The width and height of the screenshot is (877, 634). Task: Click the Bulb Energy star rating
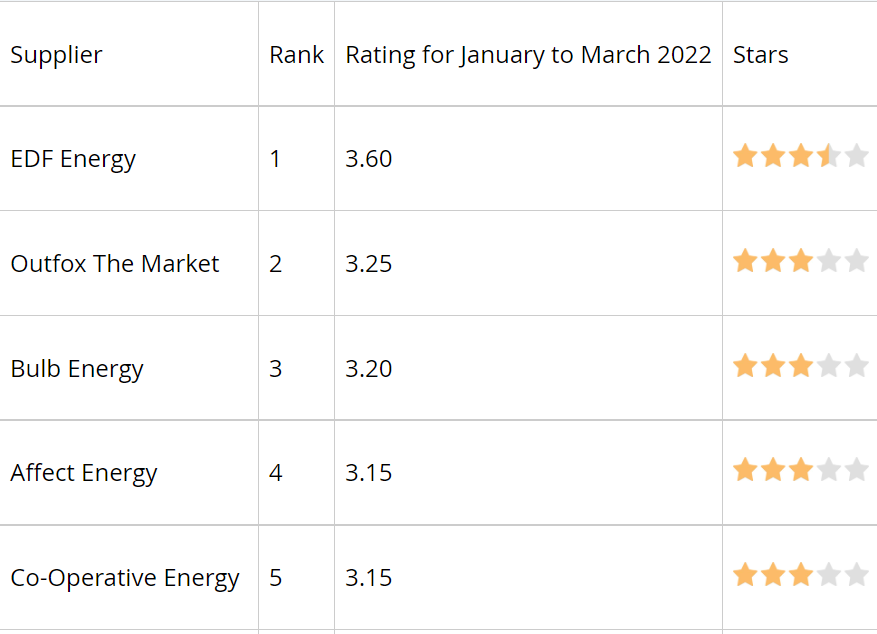coord(800,366)
